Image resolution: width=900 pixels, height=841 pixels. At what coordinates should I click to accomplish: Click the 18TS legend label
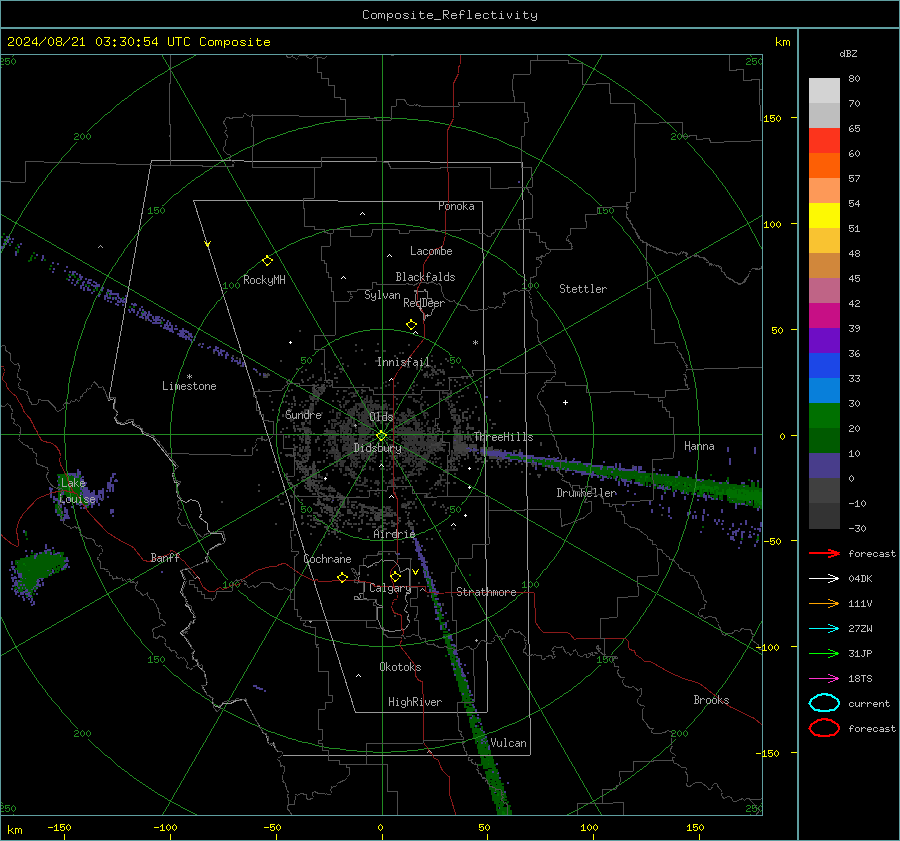pos(860,679)
